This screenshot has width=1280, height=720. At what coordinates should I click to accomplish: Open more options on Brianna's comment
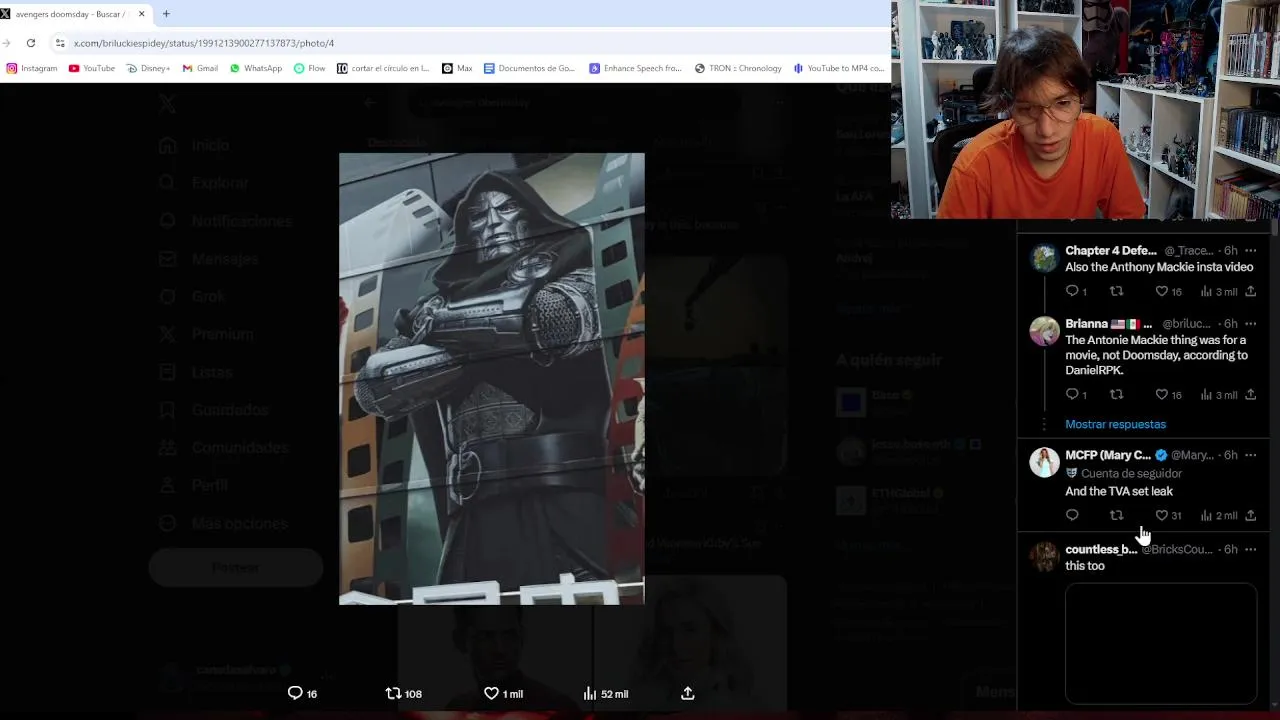(x=1251, y=324)
